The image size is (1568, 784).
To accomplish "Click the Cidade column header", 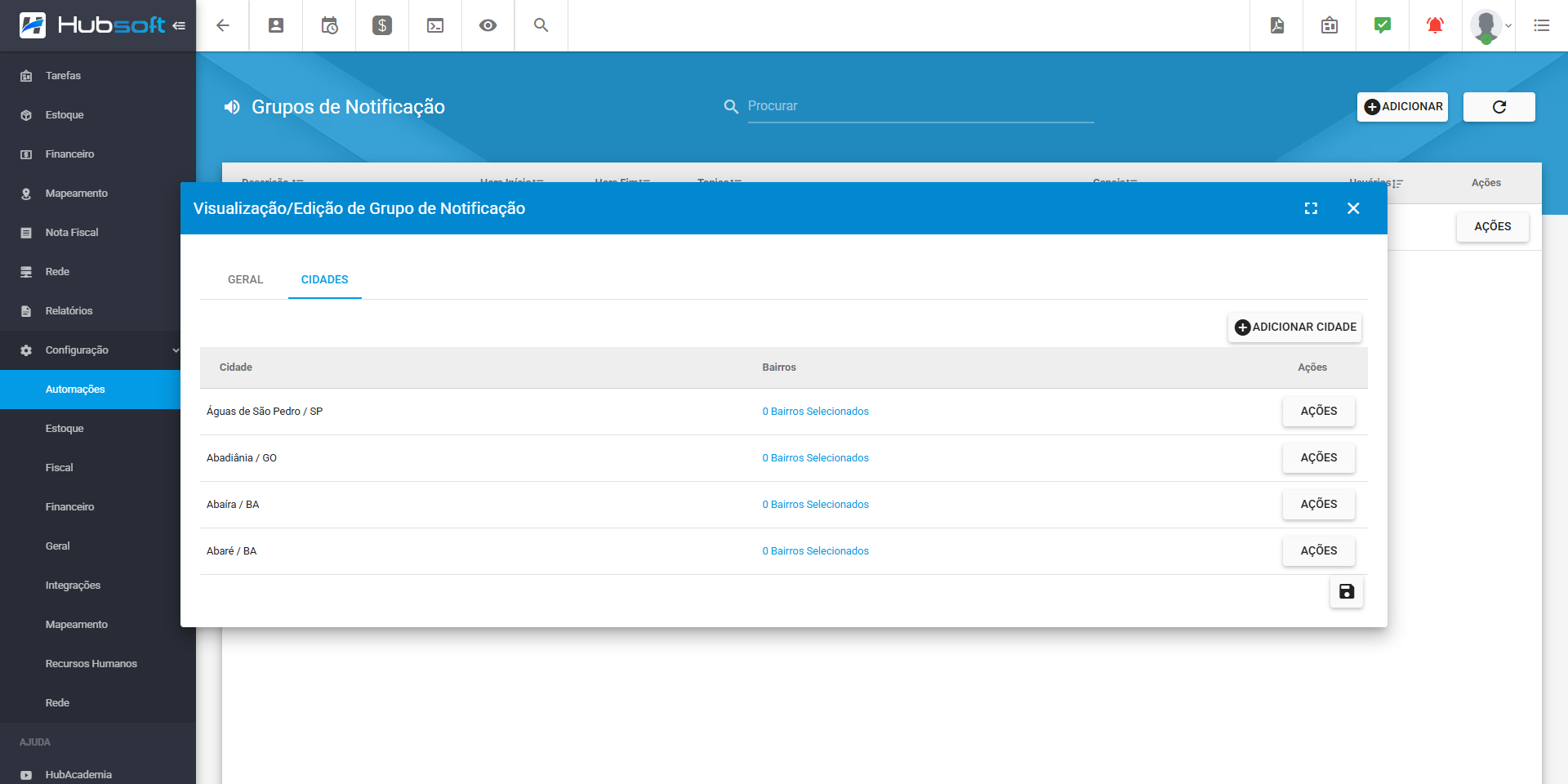I will (236, 367).
